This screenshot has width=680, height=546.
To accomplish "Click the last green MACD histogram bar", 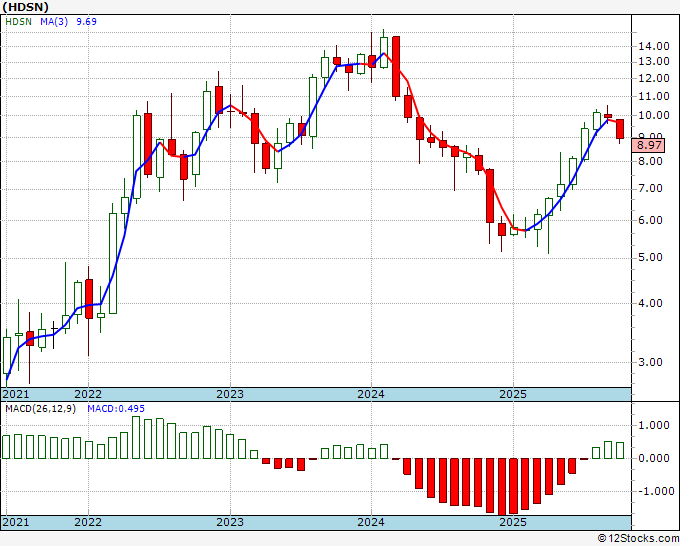I will 620,451.
